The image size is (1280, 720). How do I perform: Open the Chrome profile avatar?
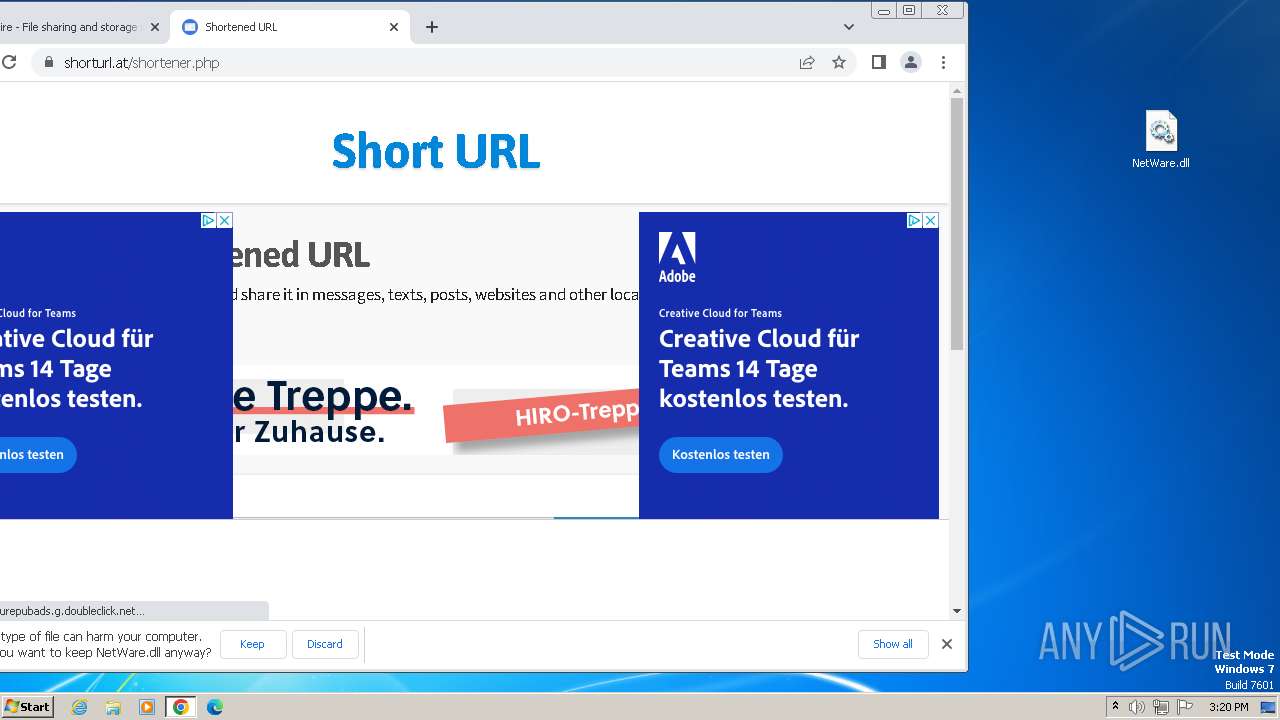911,62
